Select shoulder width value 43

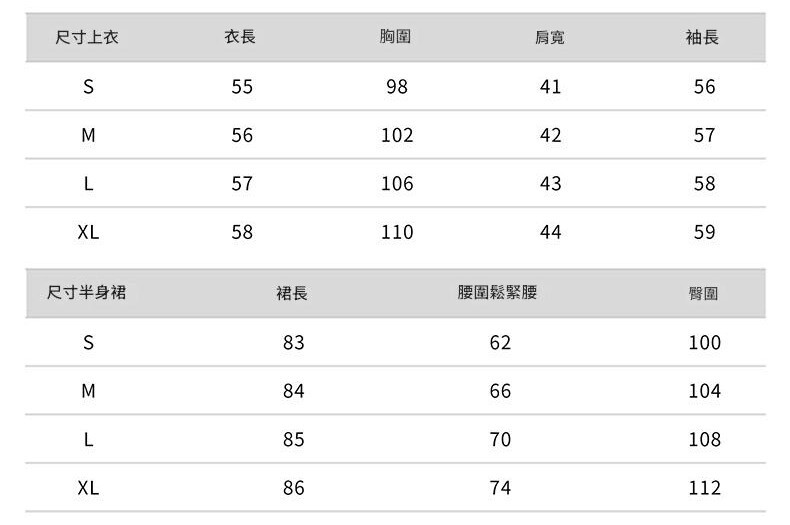550,184
